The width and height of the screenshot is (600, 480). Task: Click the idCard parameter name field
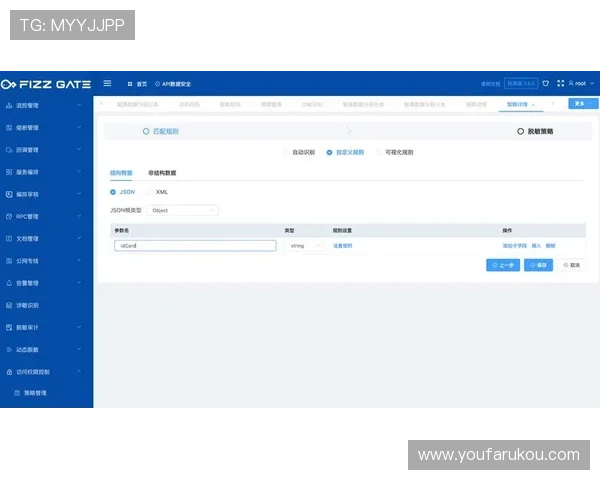(x=195, y=246)
